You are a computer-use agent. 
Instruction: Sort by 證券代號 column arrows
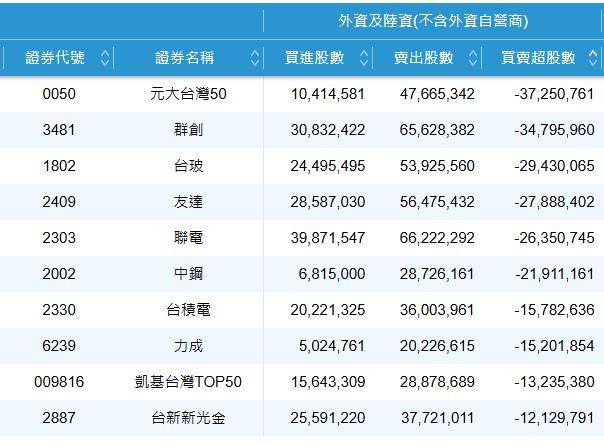tap(105, 58)
